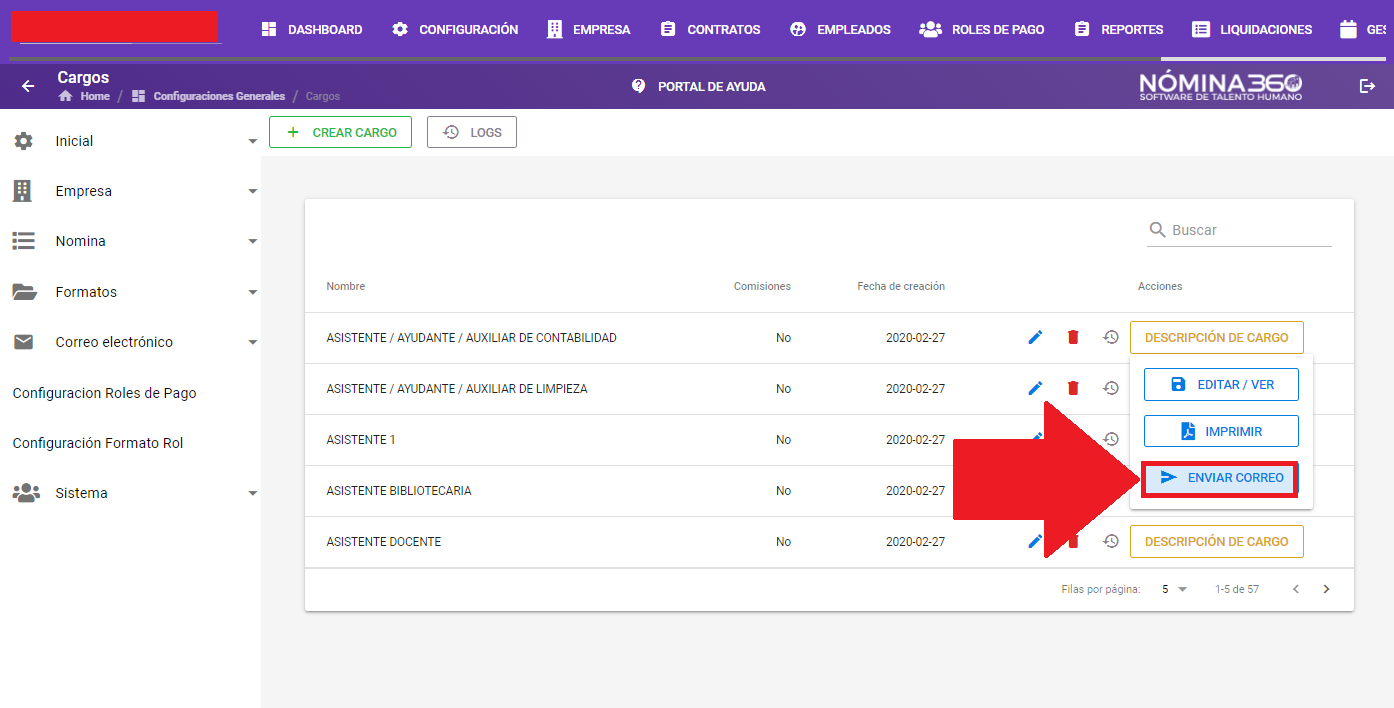Viewport: 1394px width, 708px height.
Task: Open DESCRIPCIÓN DE CARGO for AUXILIAR DE CONTABILIDAD
Action: point(1216,338)
